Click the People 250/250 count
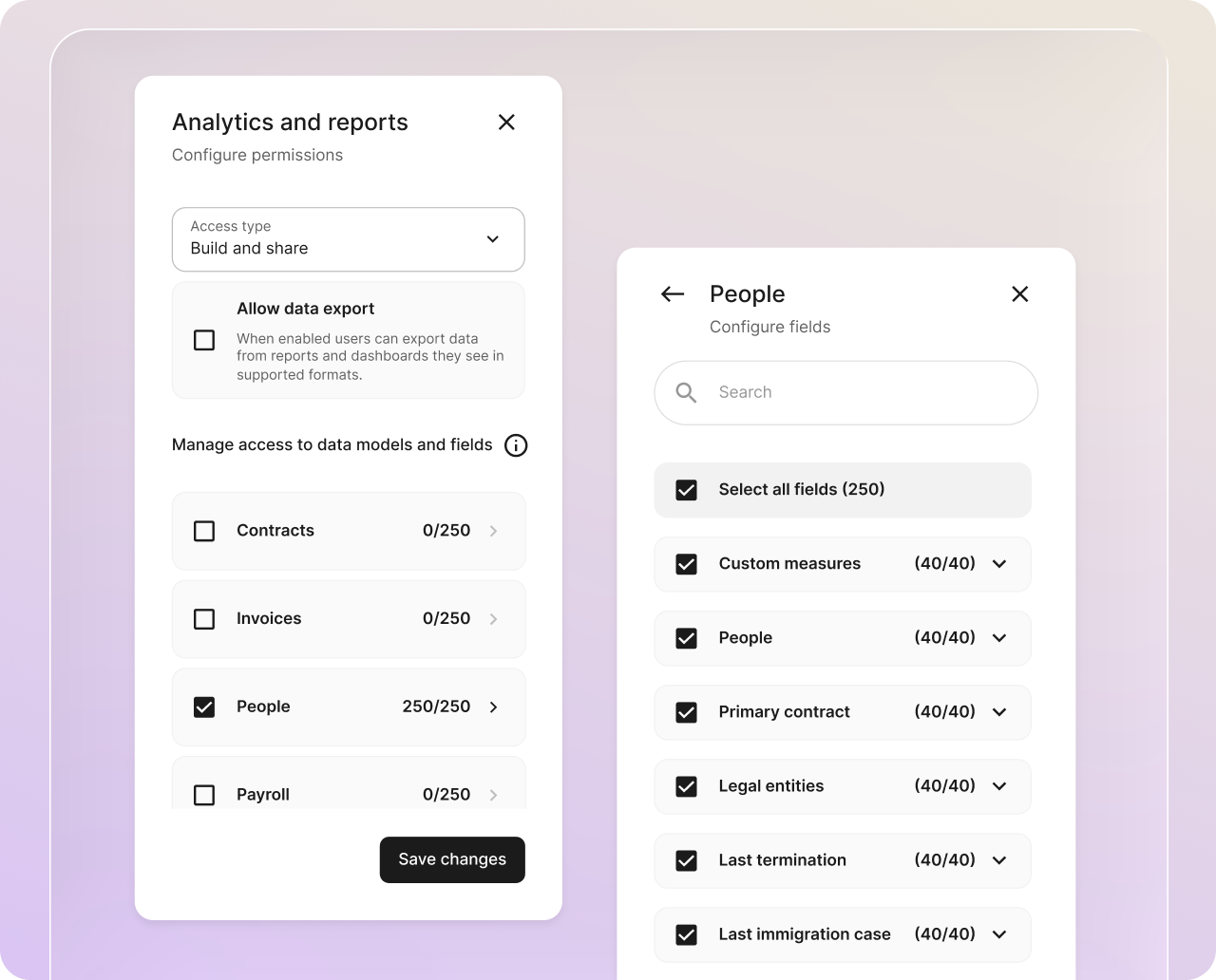This screenshot has height=980, width=1216. click(x=436, y=707)
